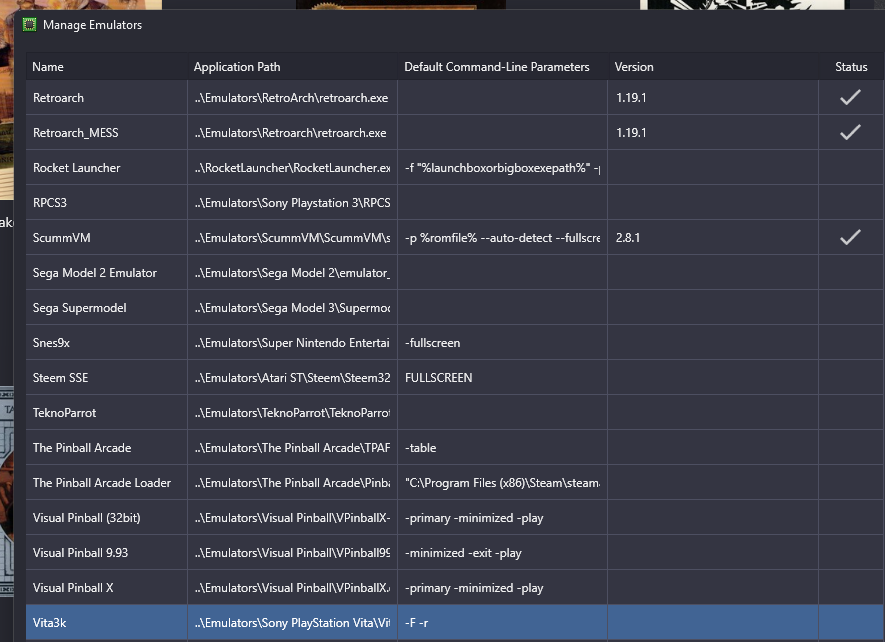Select the Visual Pinball 9.93 row
The width and height of the screenshot is (885, 642).
(x=83, y=553)
